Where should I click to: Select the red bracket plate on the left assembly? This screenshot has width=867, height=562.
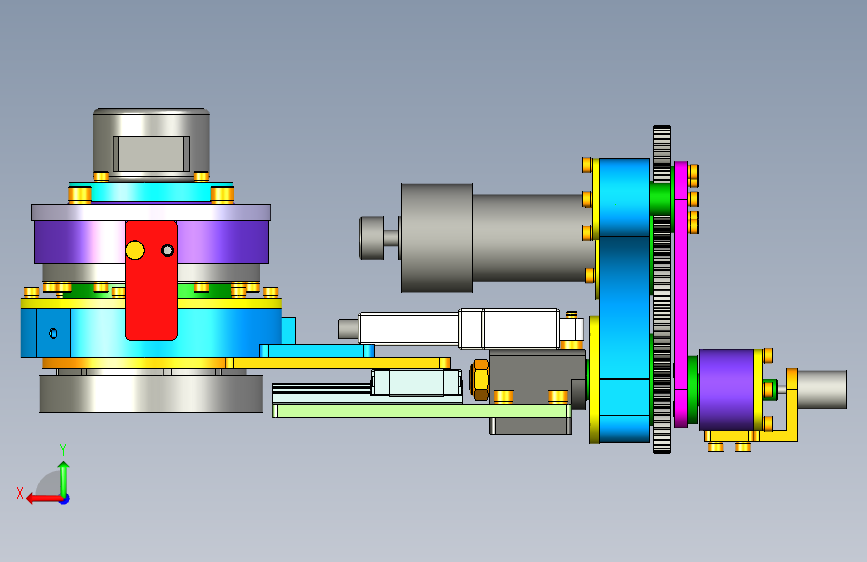151,281
